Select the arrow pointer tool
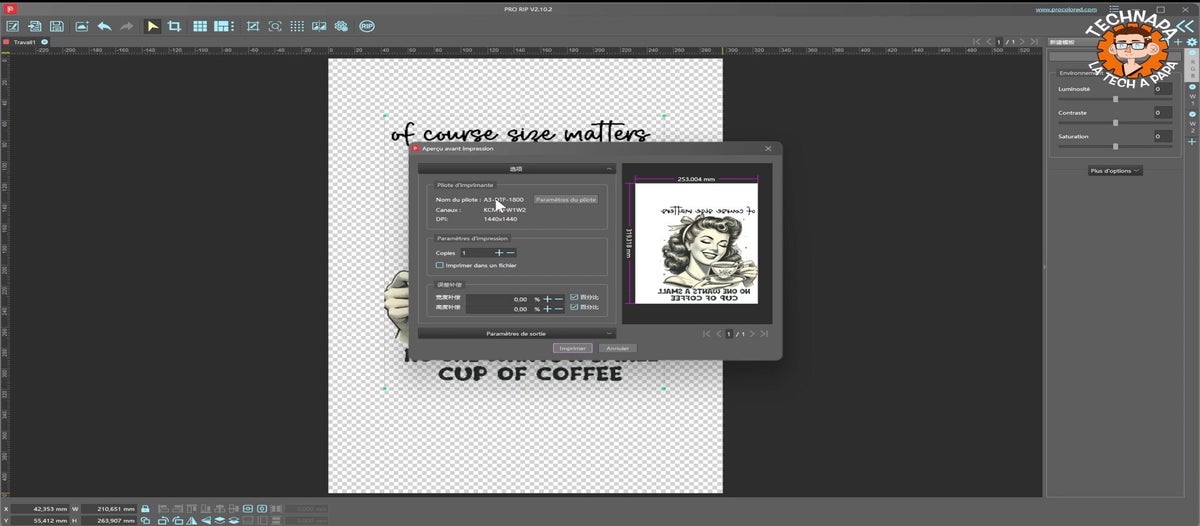This screenshot has width=1200, height=526. coord(152,26)
